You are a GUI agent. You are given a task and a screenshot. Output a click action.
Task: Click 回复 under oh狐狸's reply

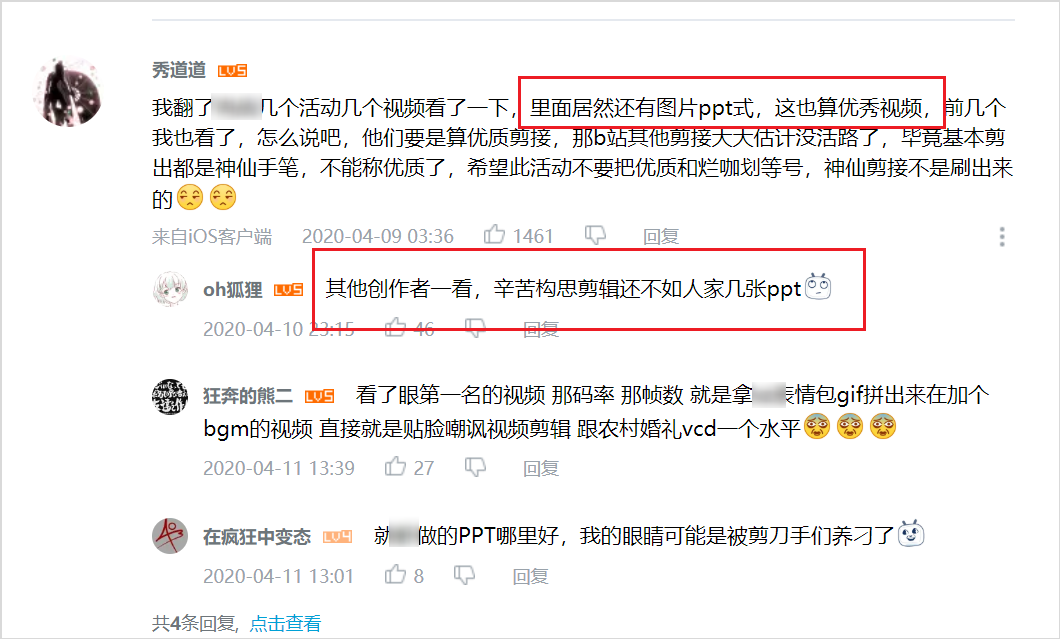coord(541,329)
